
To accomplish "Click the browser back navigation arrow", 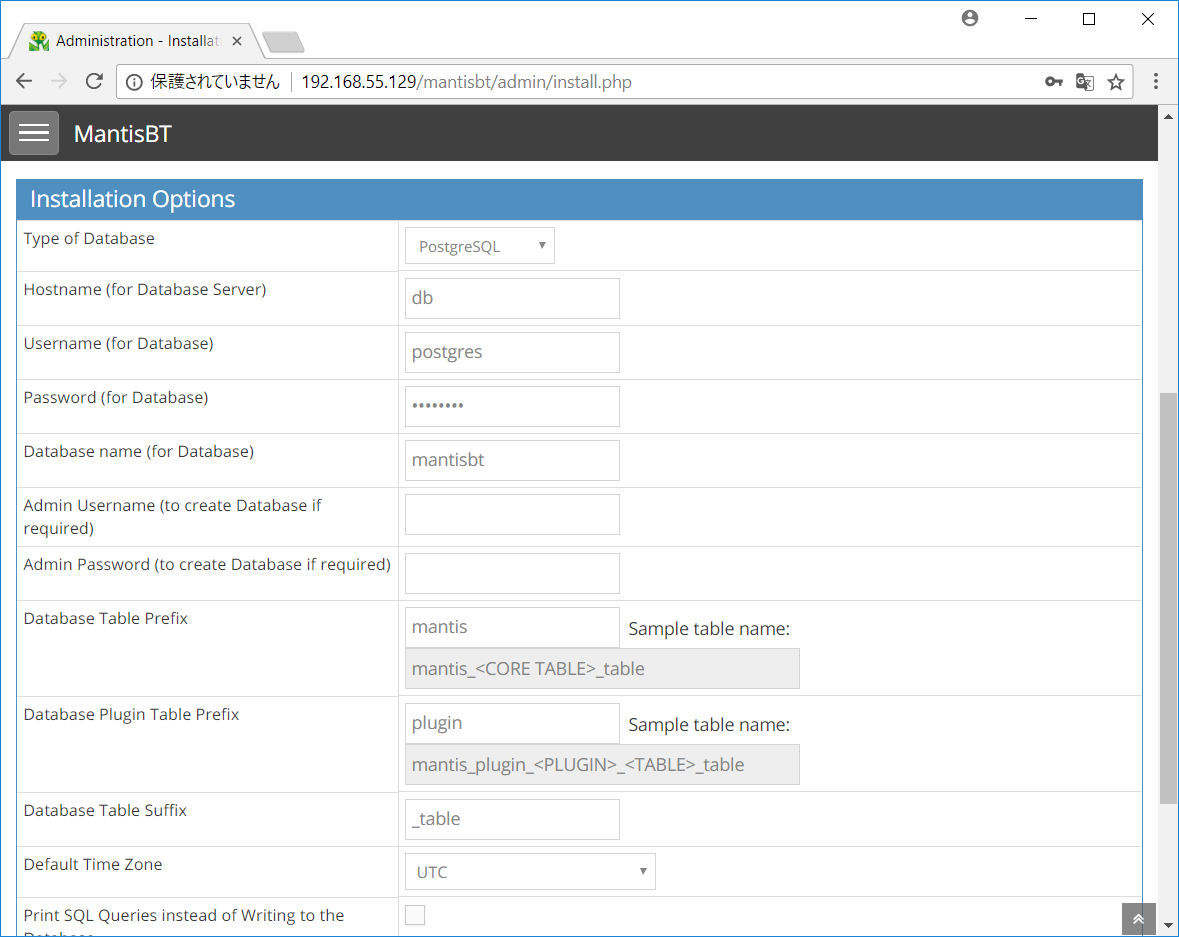I will (x=24, y=81).
